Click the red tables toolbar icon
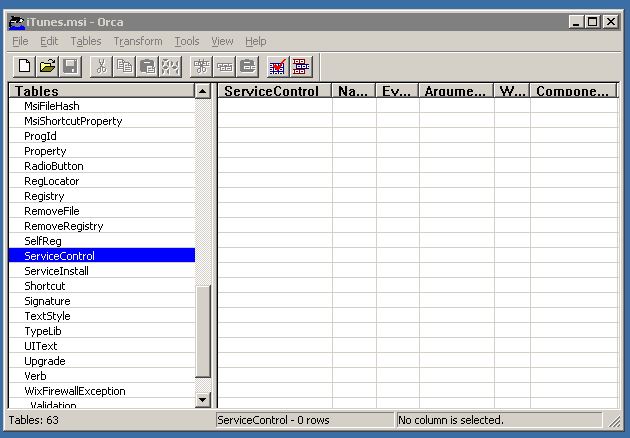Viewport: 630px width, 438px height. click(301, 66)
